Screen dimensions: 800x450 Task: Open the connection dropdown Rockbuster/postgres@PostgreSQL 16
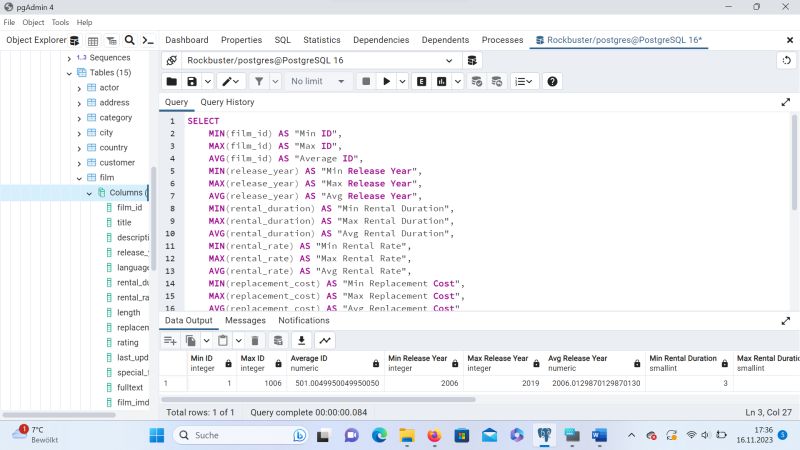[x=320, y=60]
